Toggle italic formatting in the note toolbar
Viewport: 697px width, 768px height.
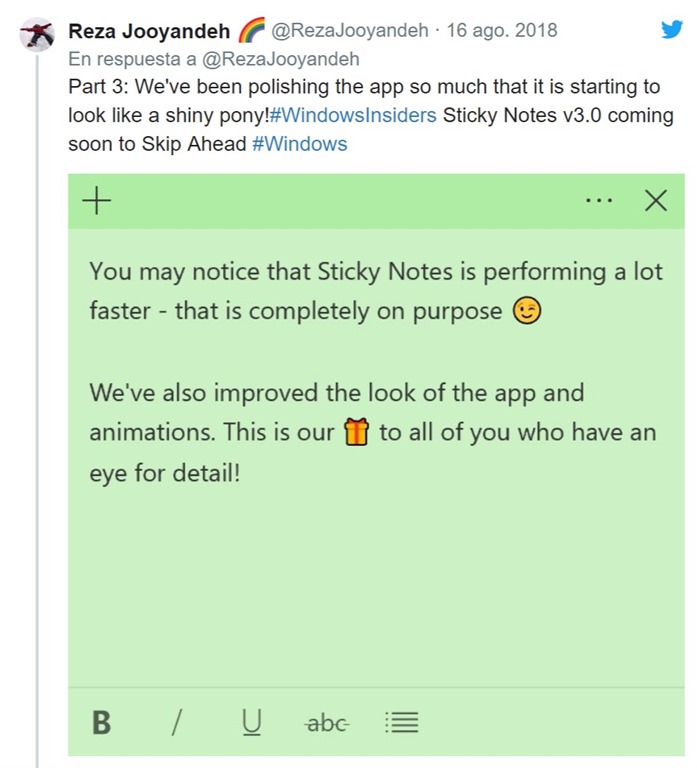click(x=177, y=723)
